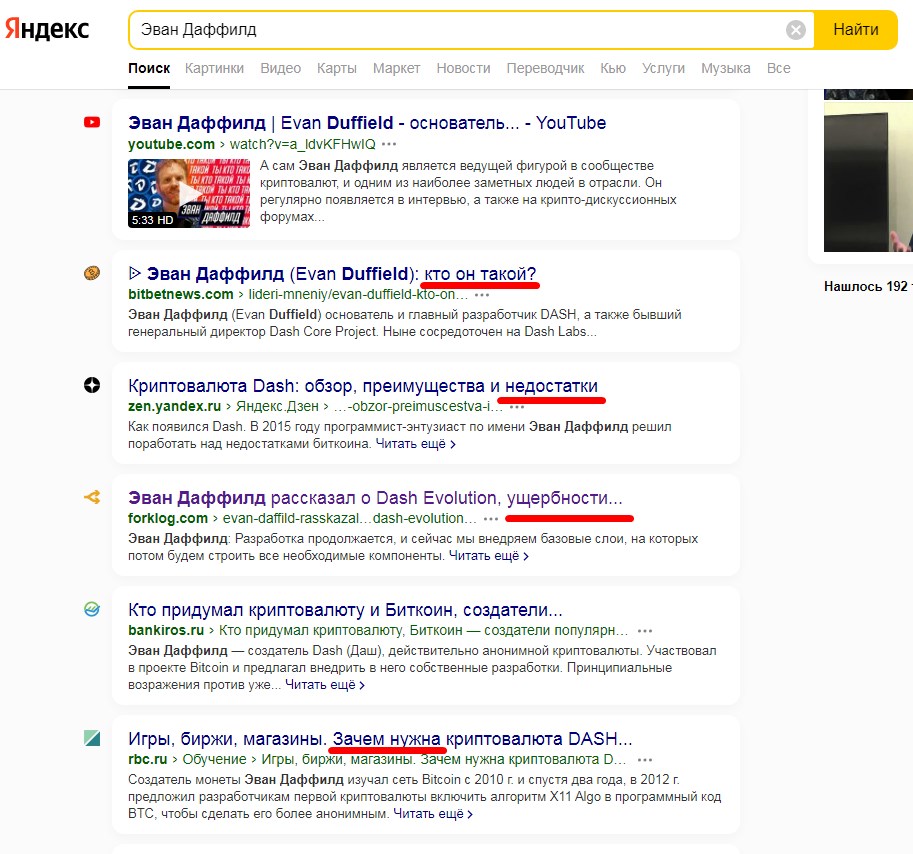This screenshot has height=854, width=913.
Task: Play the 5:33 HD video thumbnail
Action: 189,193
